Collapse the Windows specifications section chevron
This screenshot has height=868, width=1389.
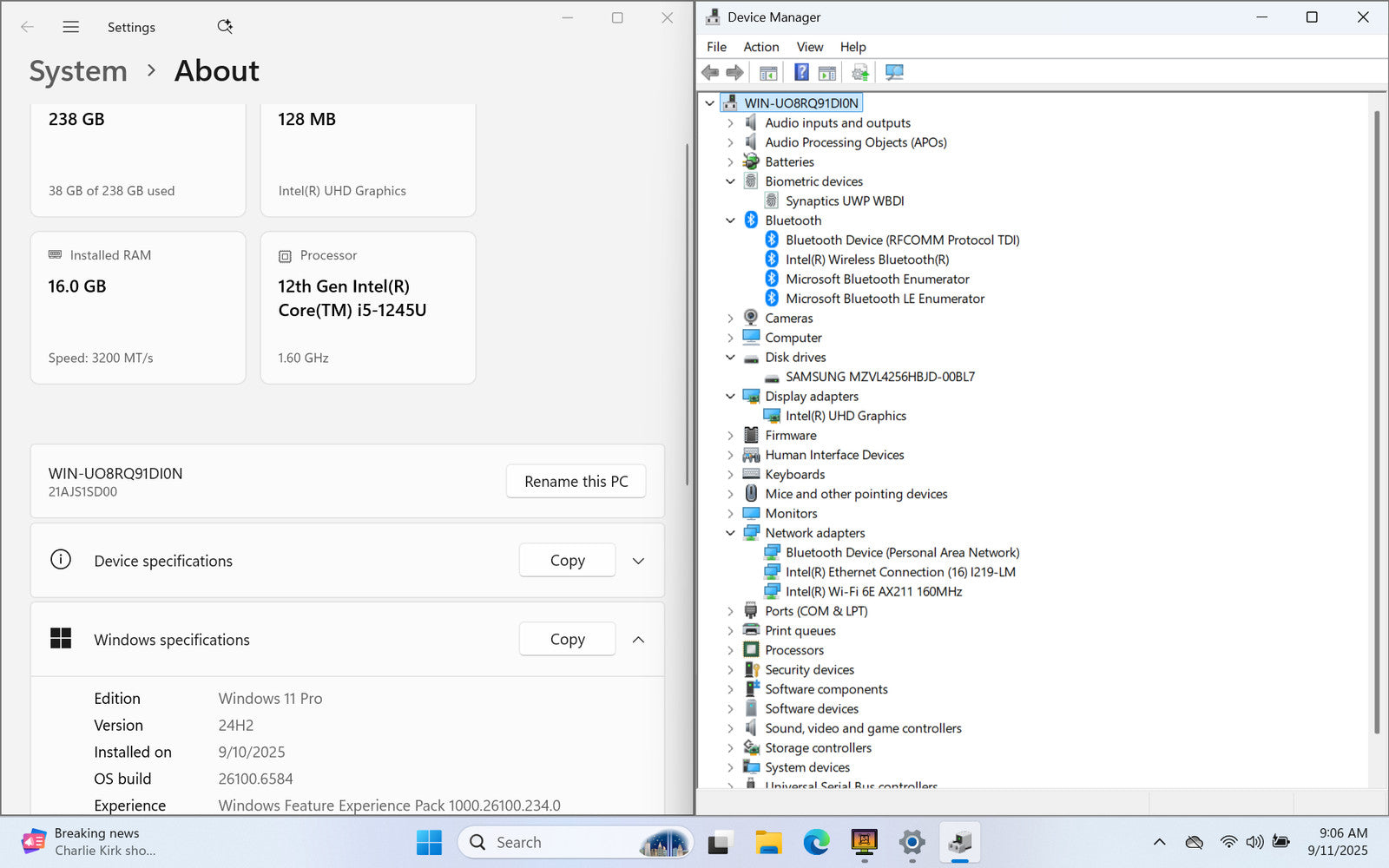point(638,640)
